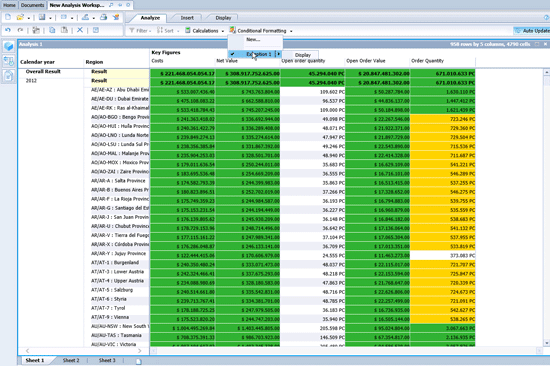
Task: Click the Open folder icon
Action: point(20,17)
